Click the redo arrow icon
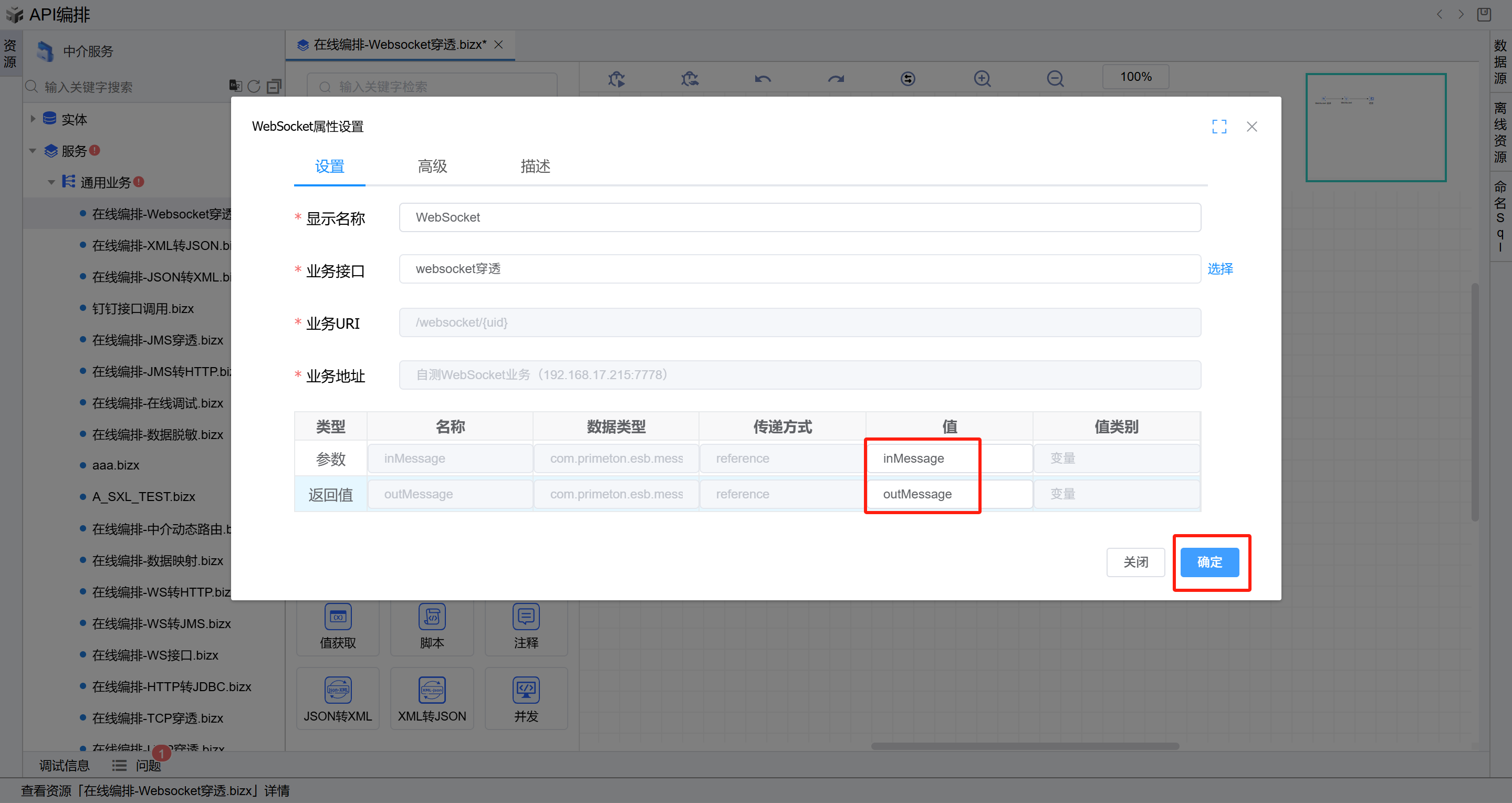 pyautogui.click(x=835, y=79)
